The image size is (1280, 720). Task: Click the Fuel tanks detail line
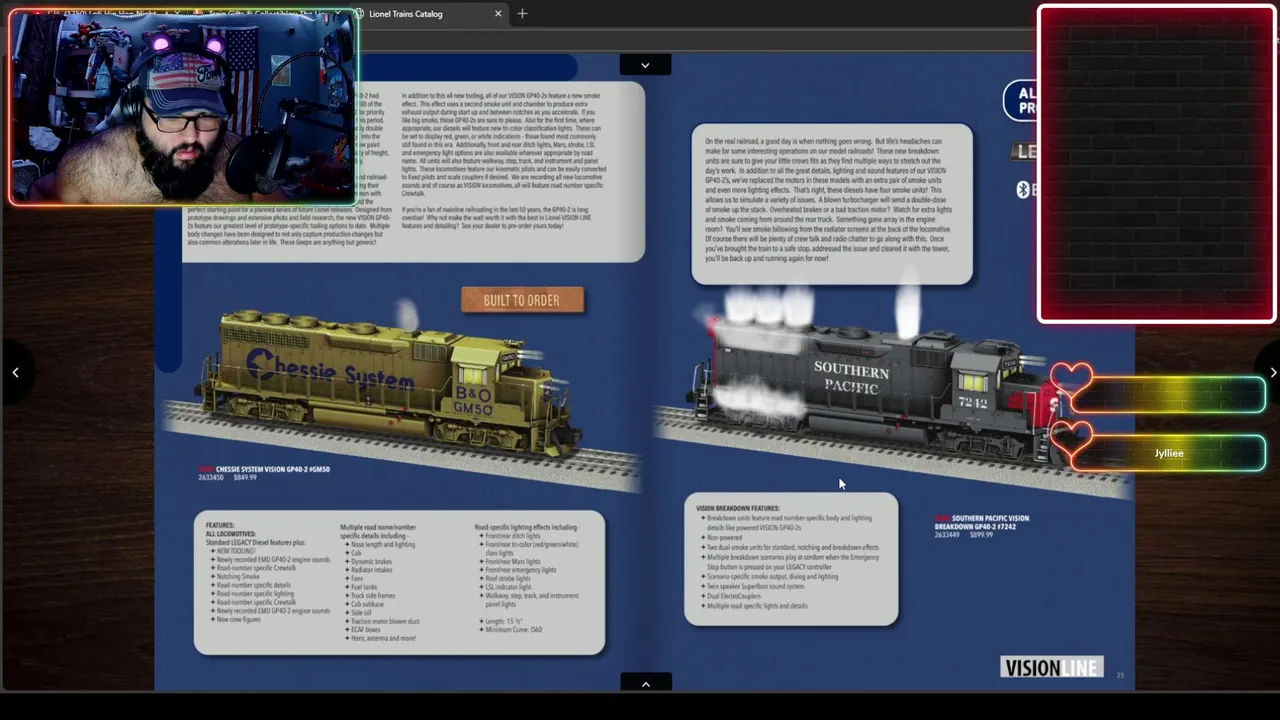[362, 587]
